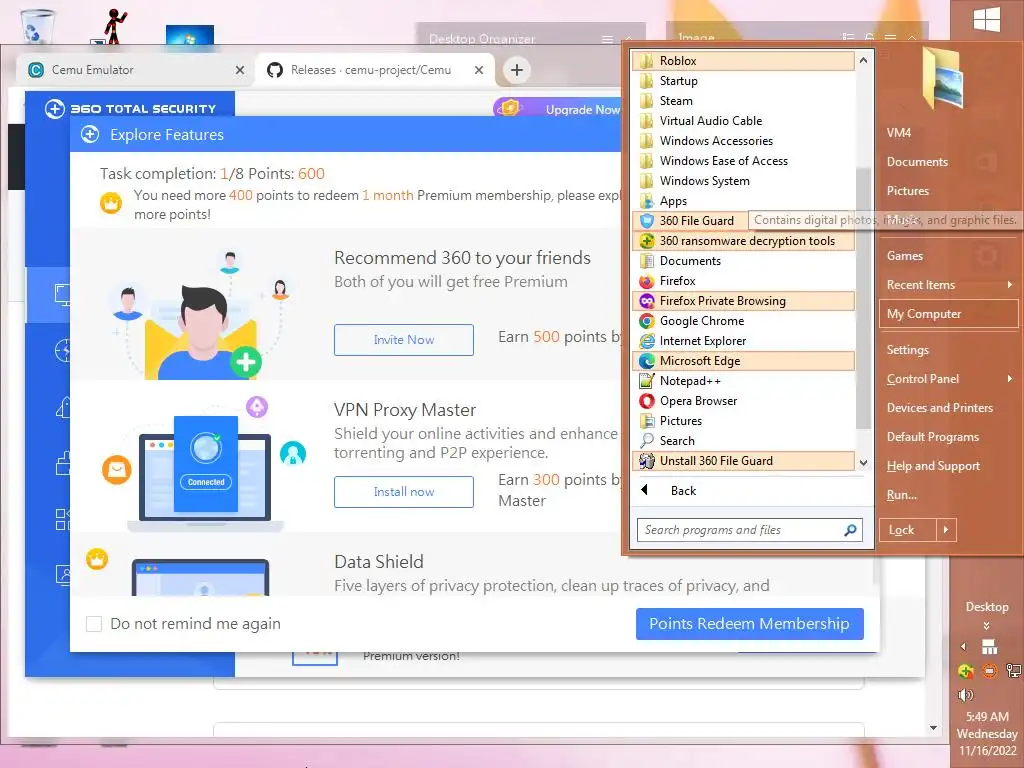1024x768 pixels.
Task: Launch Opera Browser
Action: (x=743, y=401)
